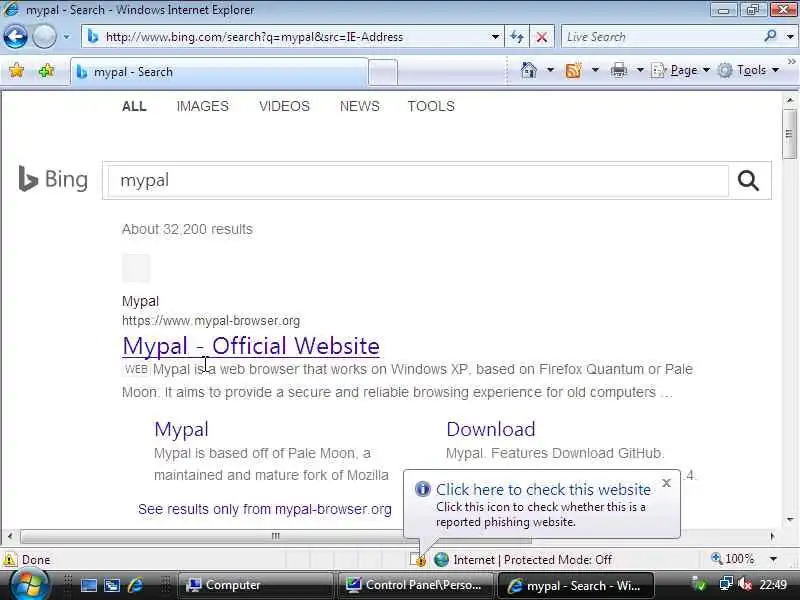The width and height of the screenshot is (800, 600).
Task: Open the Windows Start orb
Action: 30,585
